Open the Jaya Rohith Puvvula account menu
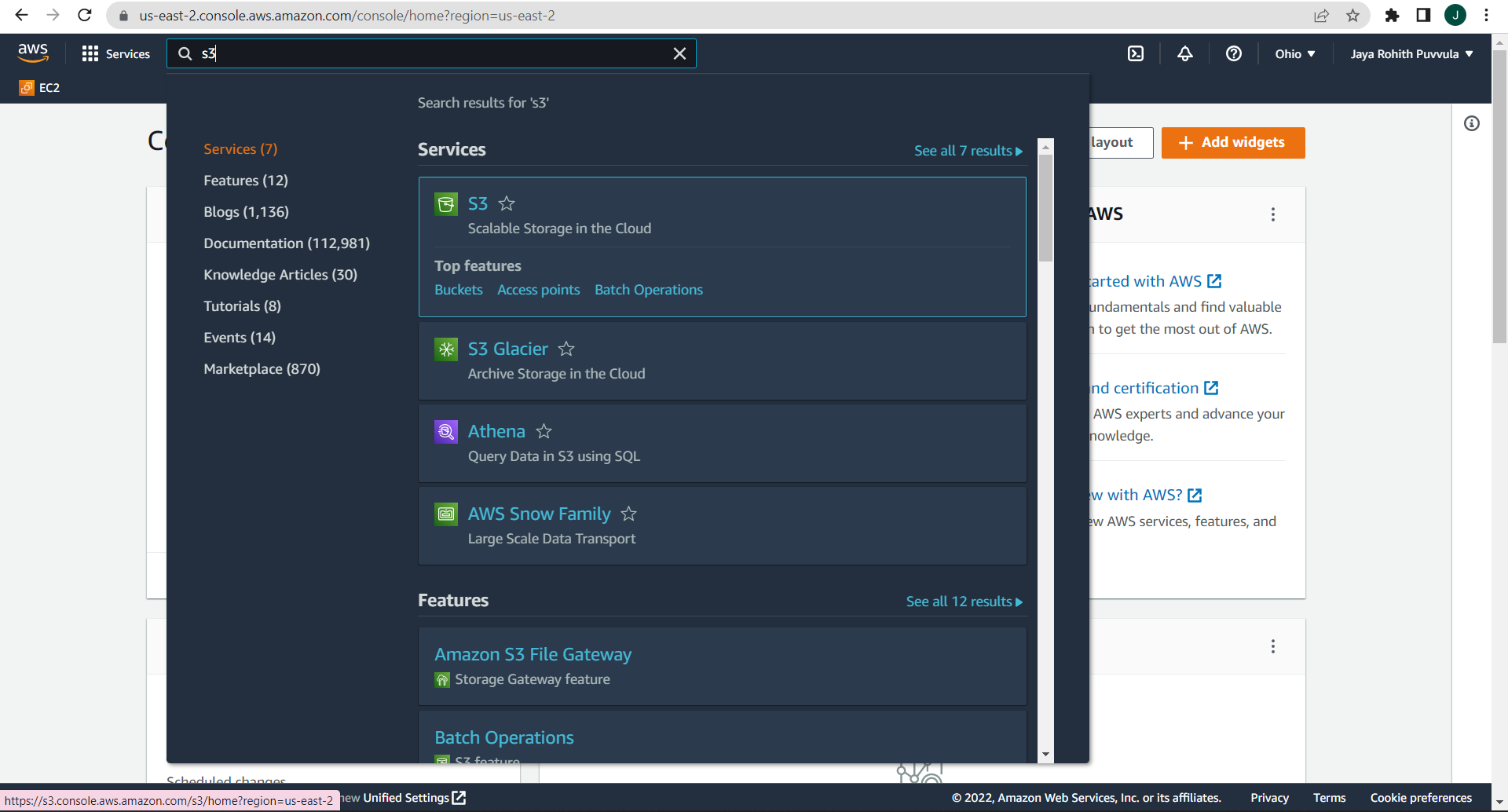 point(1411,53)
